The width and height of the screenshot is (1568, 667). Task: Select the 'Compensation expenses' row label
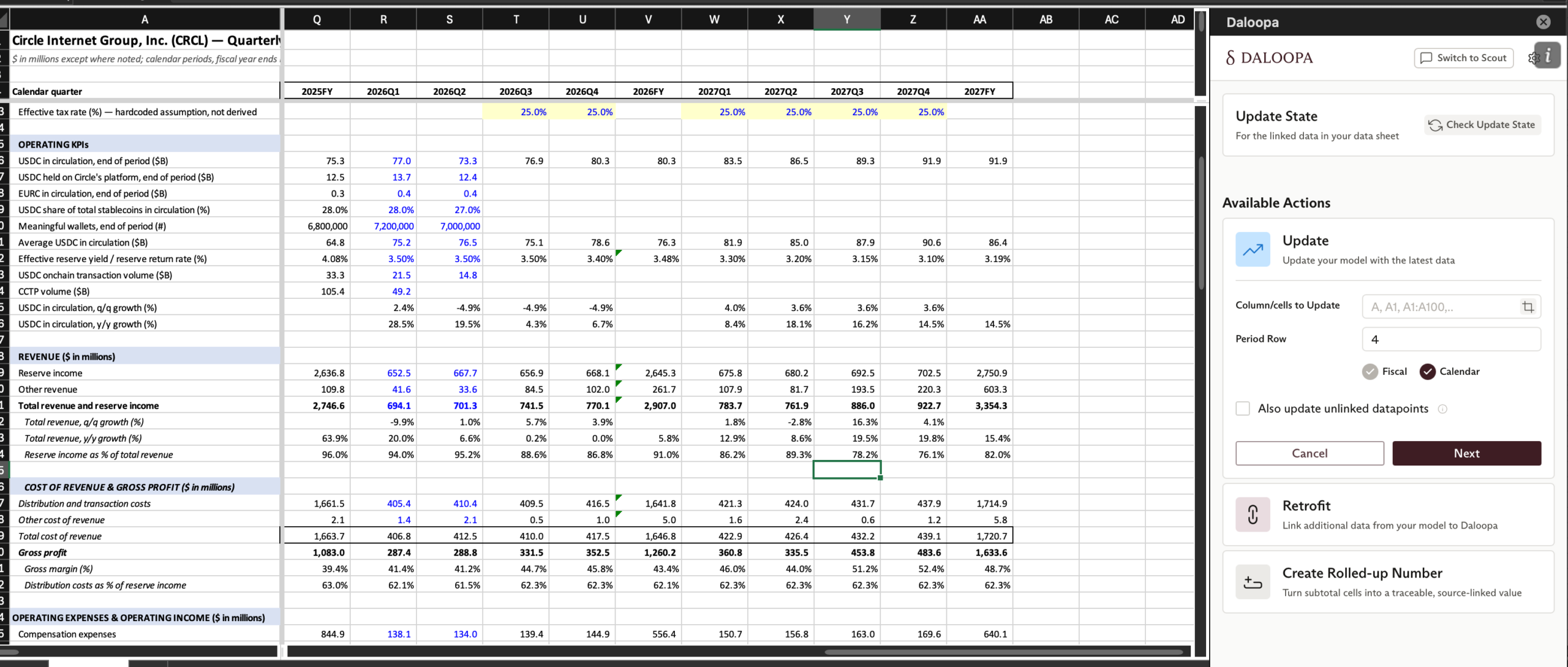coord(67,634)
